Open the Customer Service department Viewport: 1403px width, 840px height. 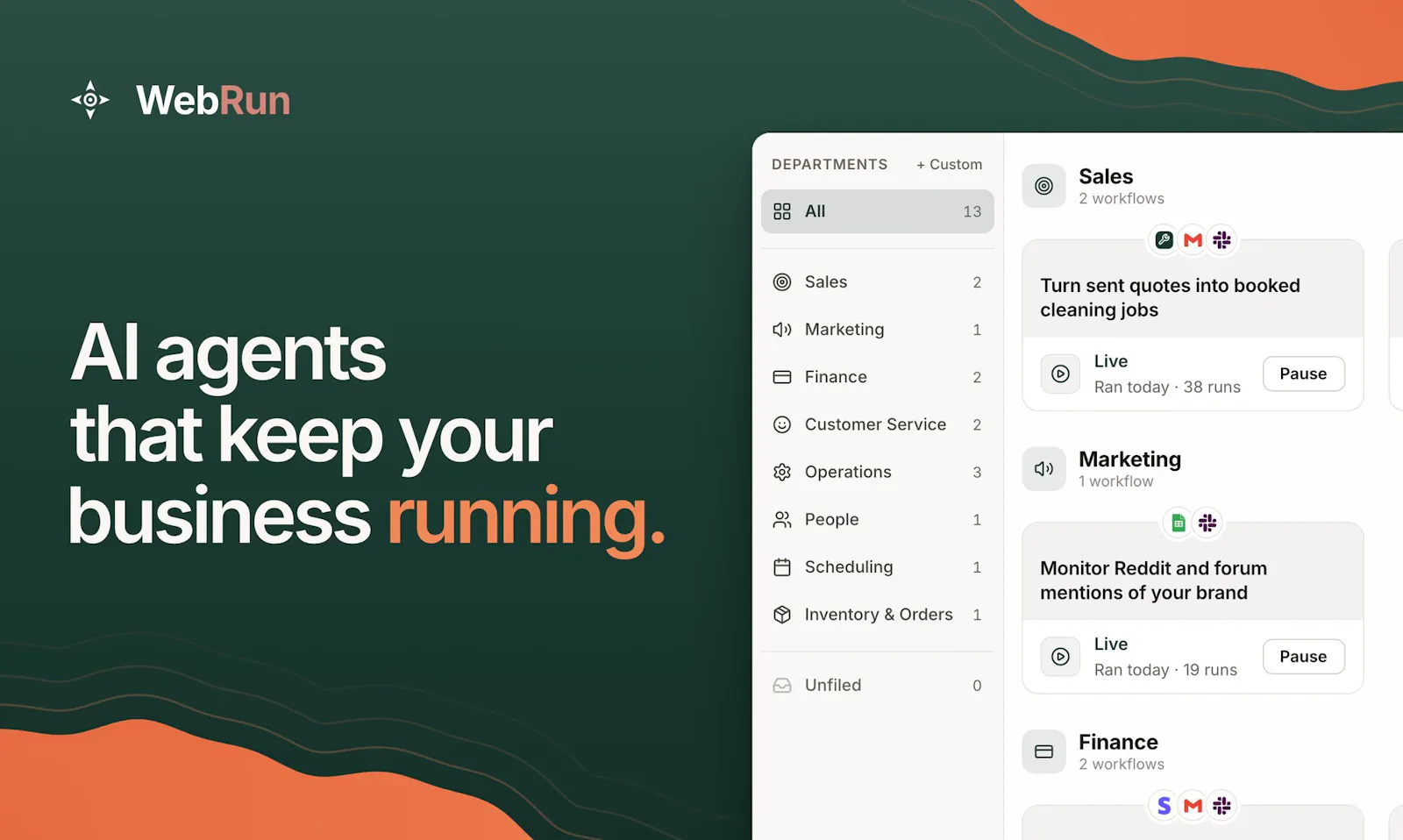tap(877, 424)
